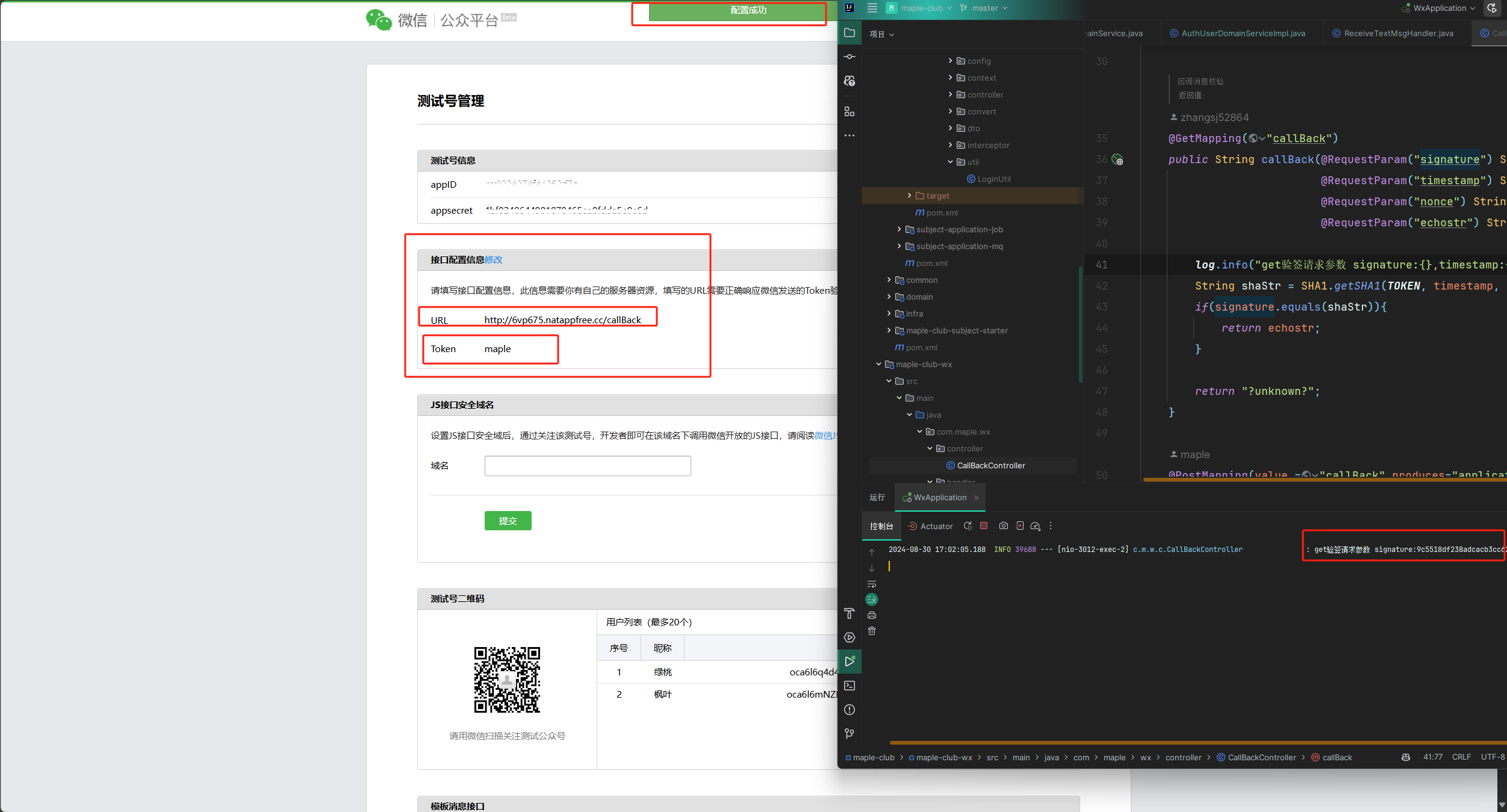Click the console horizontal scrollbar
This screenshot has height=812, width=1507.
[x=1197, y=743]
